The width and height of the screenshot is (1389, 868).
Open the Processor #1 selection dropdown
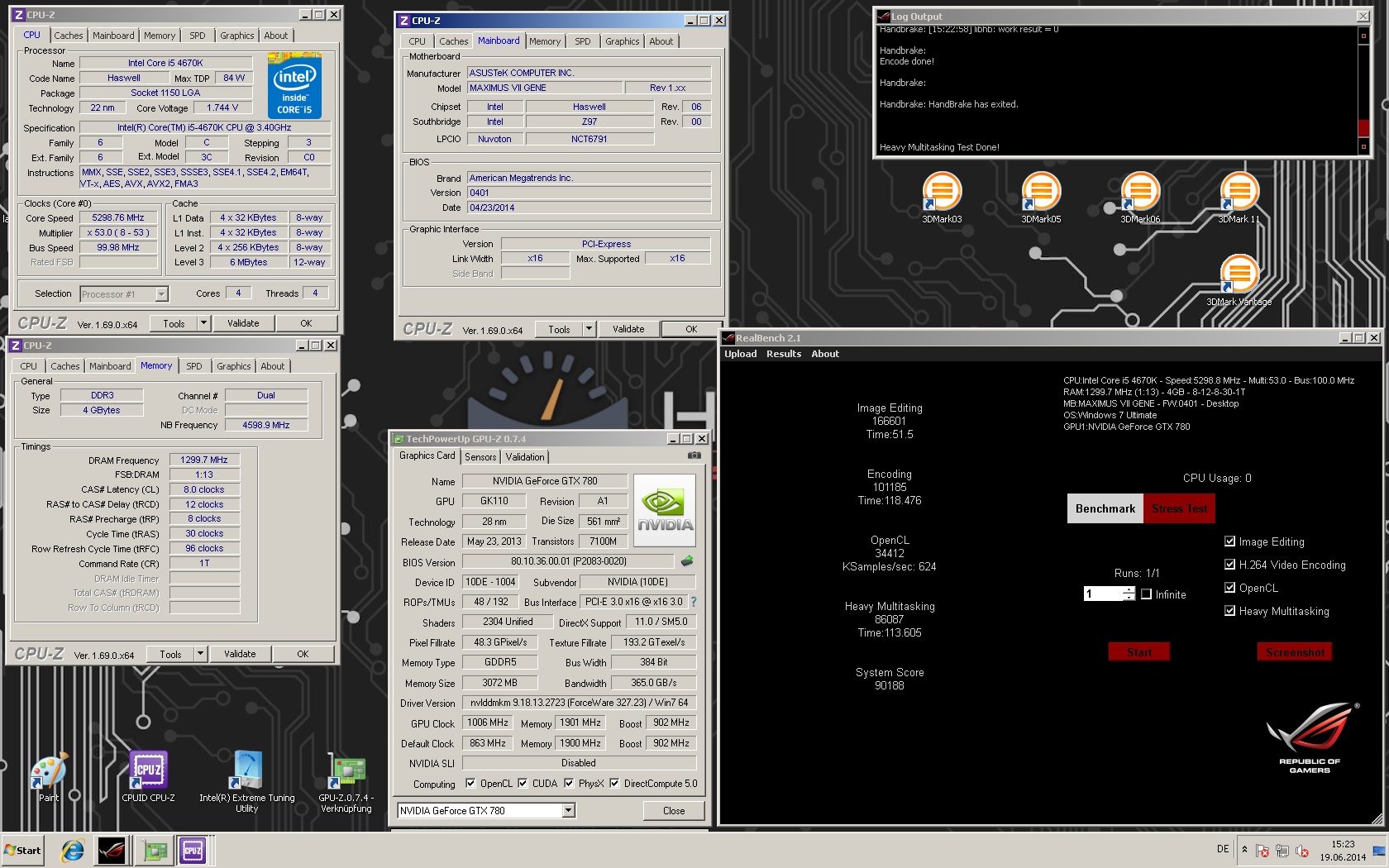[161, 293]
